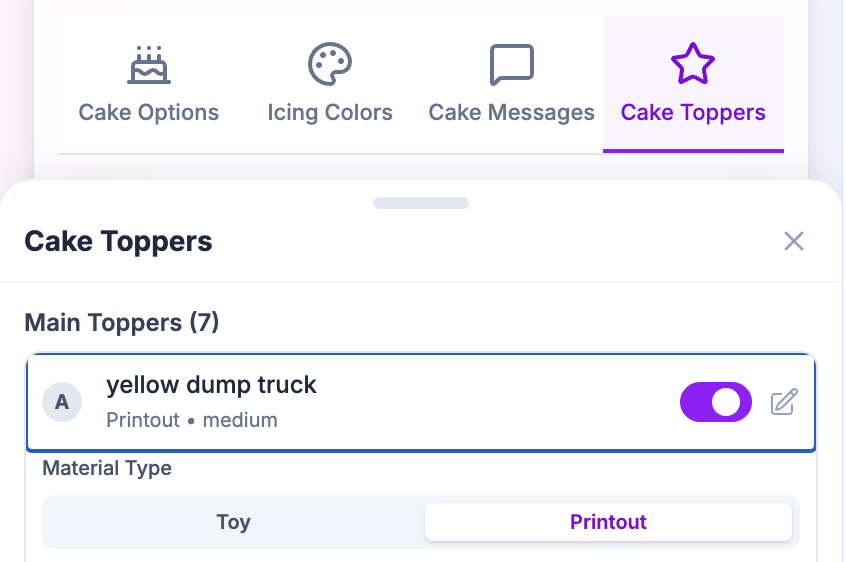
Task: Select Printout material type
Action: click(608, 522)
